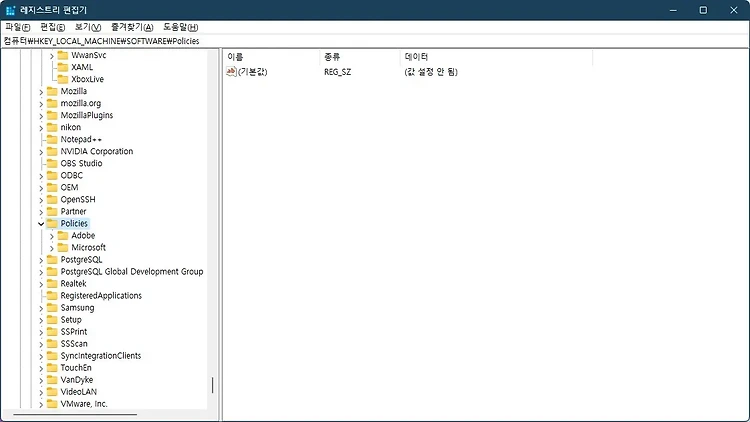Select the ODBC folder icon
750x422 pixels.
click(x=52, y=175)
